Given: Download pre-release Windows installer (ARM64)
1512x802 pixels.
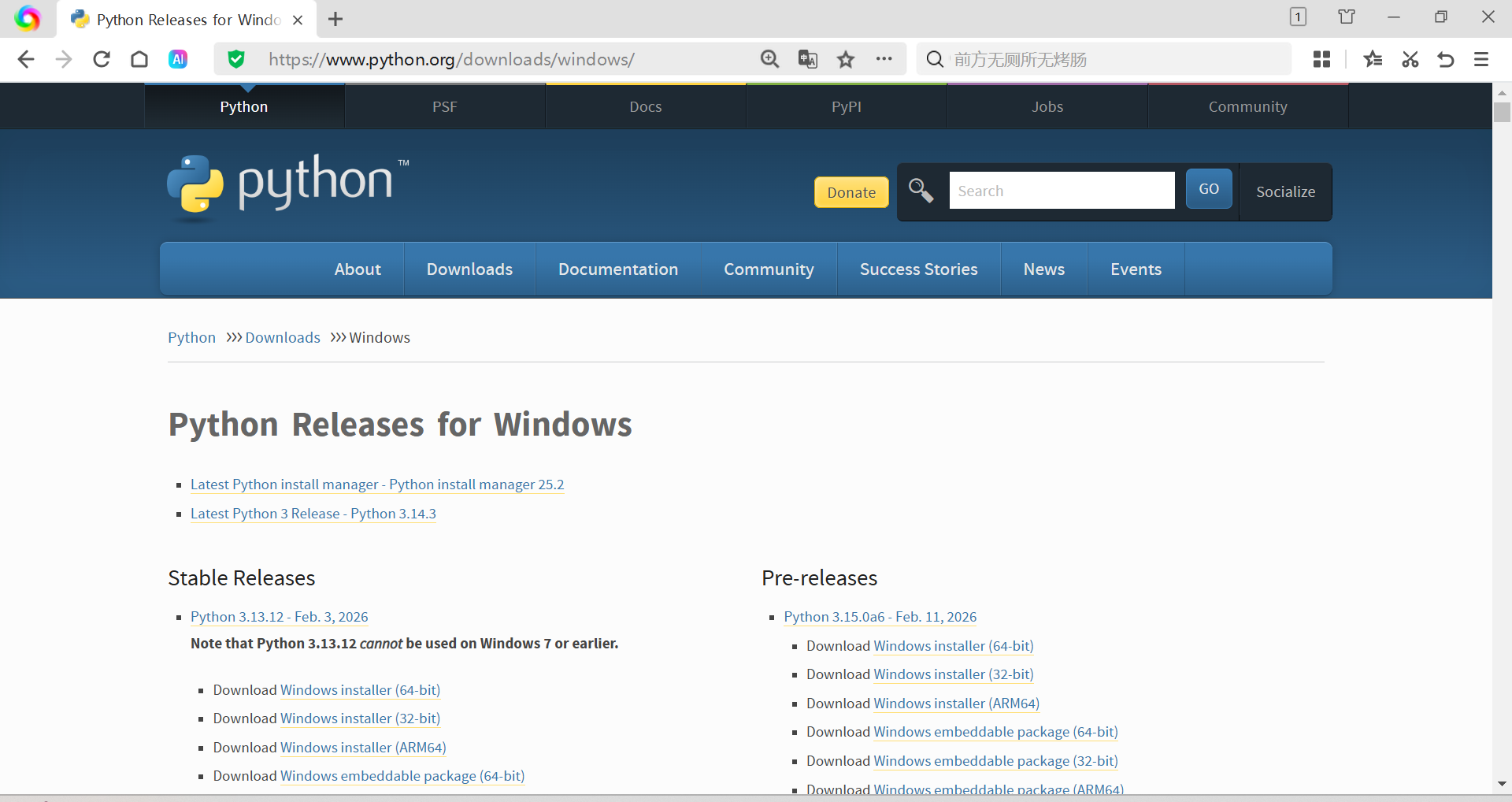Looking at the screenshot, I should 957,704.
